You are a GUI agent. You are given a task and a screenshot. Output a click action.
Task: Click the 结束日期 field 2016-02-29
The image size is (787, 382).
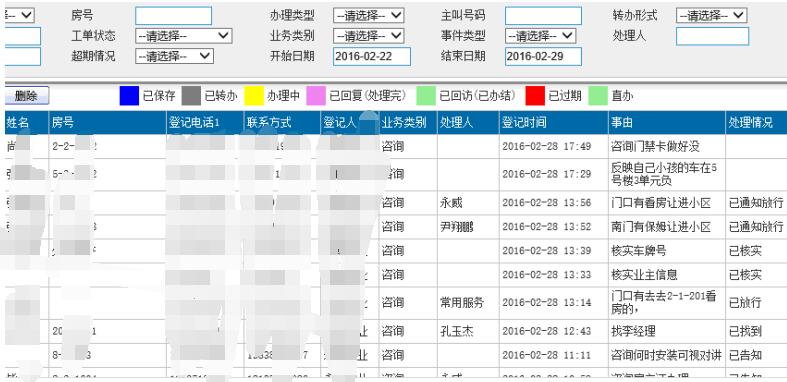[543, 56]
